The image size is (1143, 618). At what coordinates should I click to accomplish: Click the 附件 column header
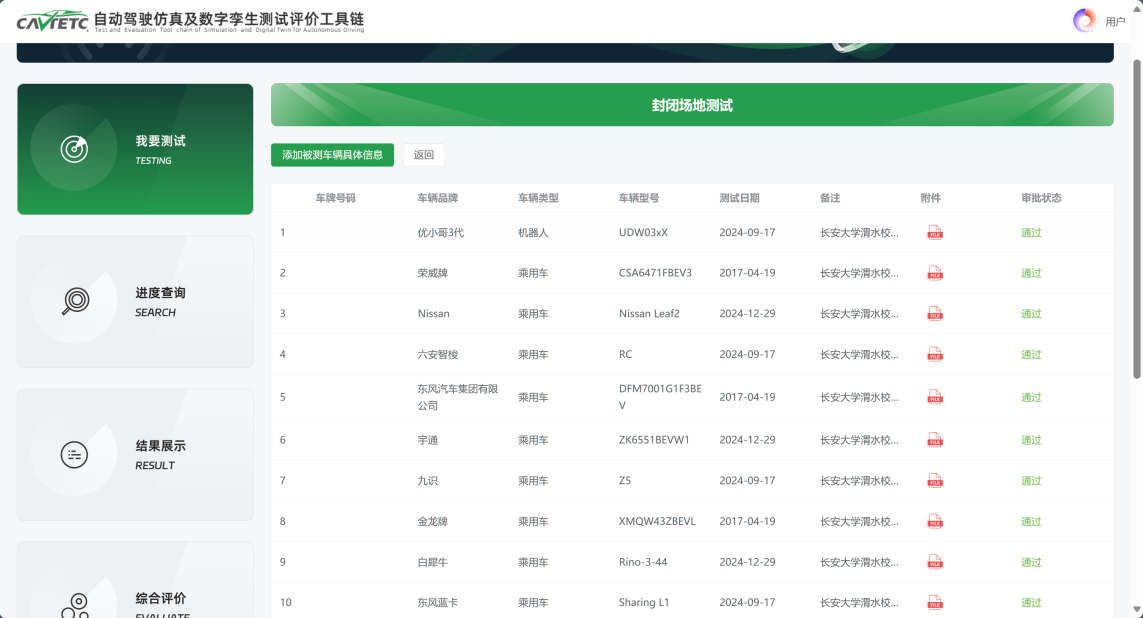[x=930, y=198]
